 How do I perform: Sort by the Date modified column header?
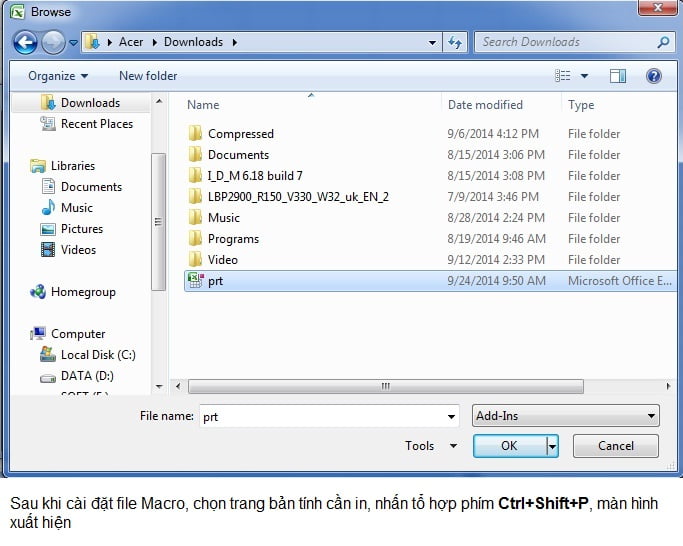485,105
